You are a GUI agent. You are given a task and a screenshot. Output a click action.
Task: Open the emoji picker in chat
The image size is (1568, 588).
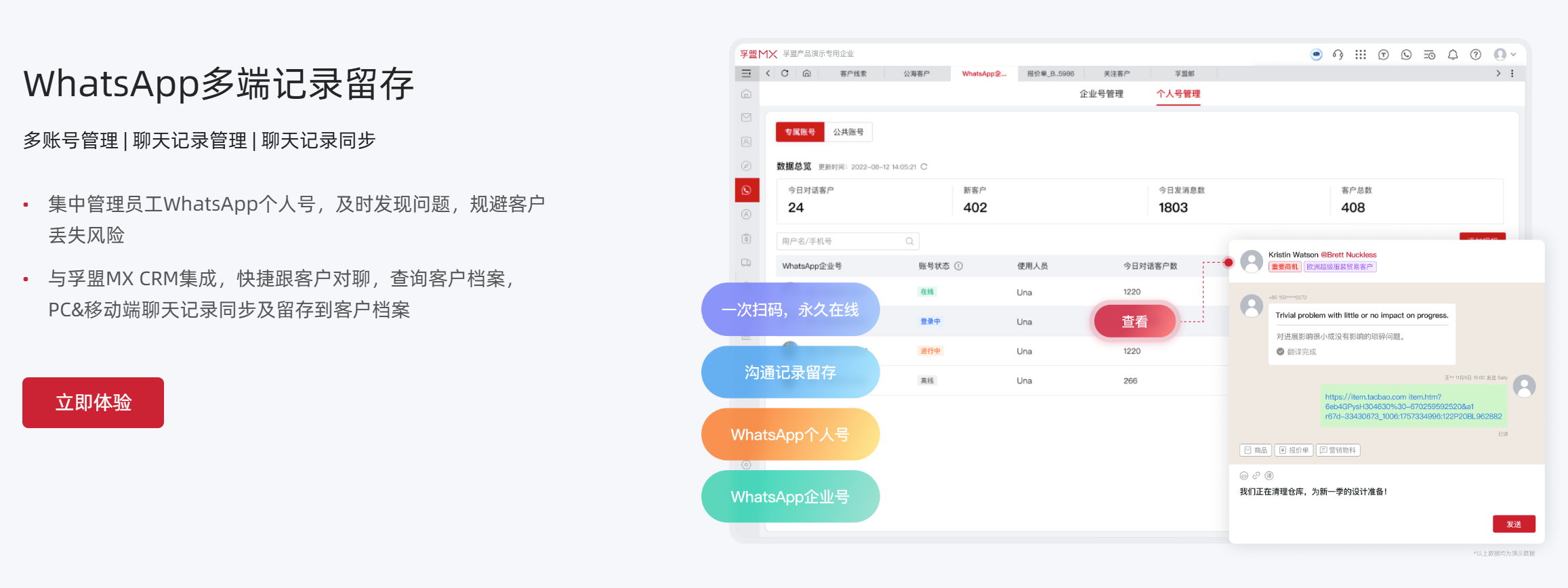click(1243, 476)
